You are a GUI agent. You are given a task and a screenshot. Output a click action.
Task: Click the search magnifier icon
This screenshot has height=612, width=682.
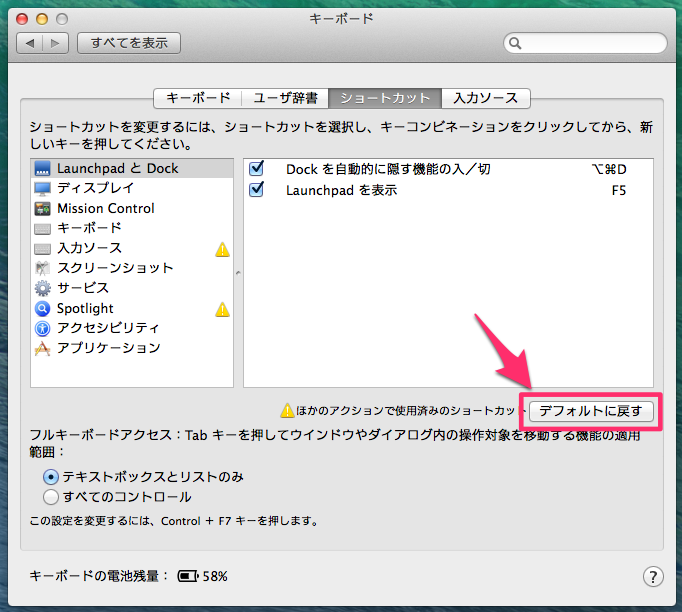coord(515,43)
